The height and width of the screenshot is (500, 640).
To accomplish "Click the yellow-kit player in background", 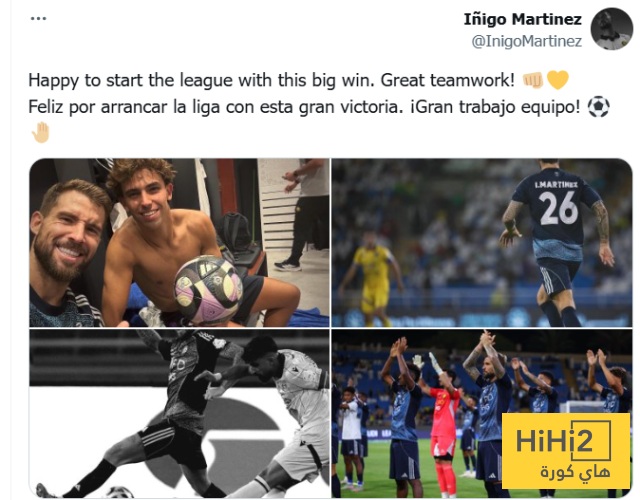I will tap(373, 278).
